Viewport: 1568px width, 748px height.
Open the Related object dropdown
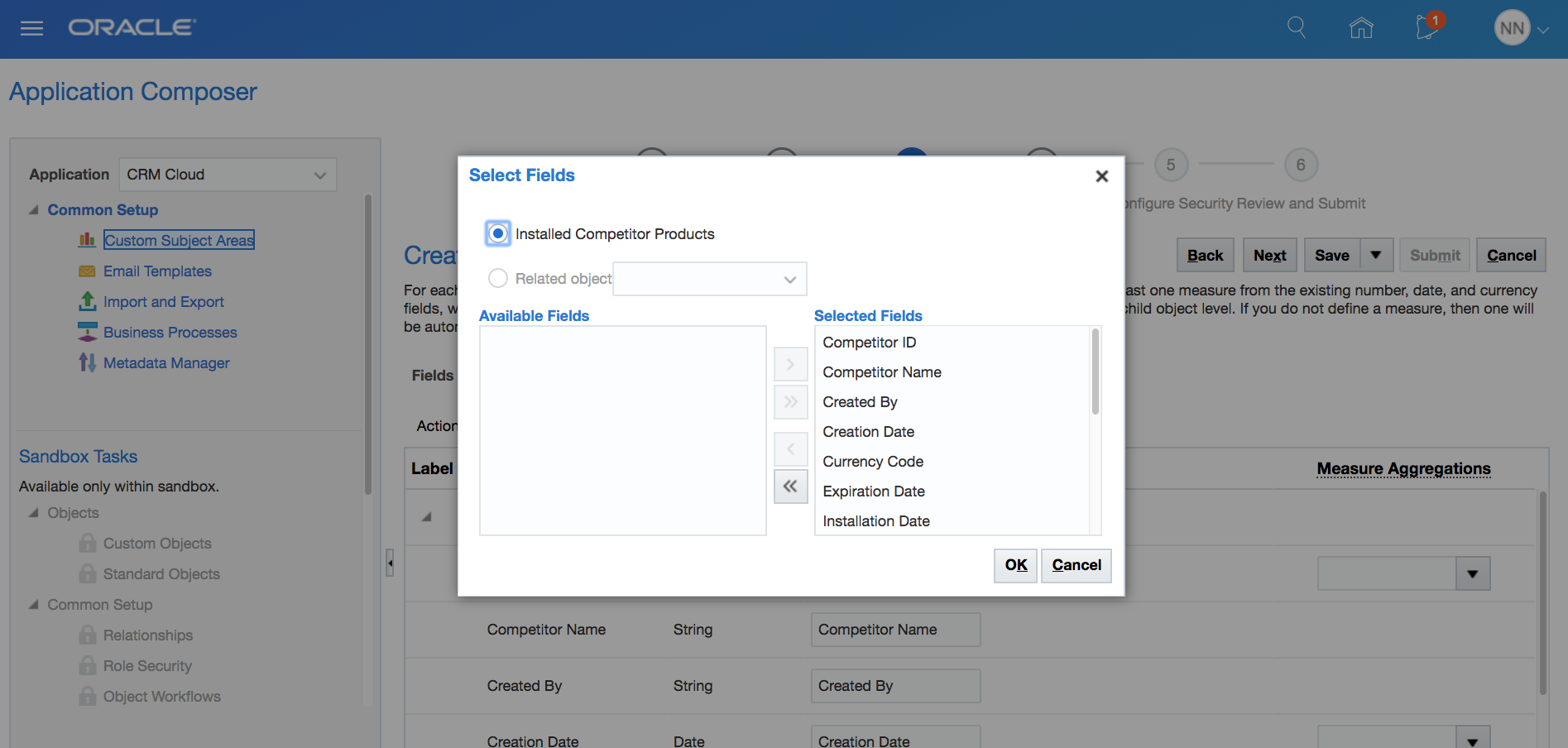click(709, 280)
